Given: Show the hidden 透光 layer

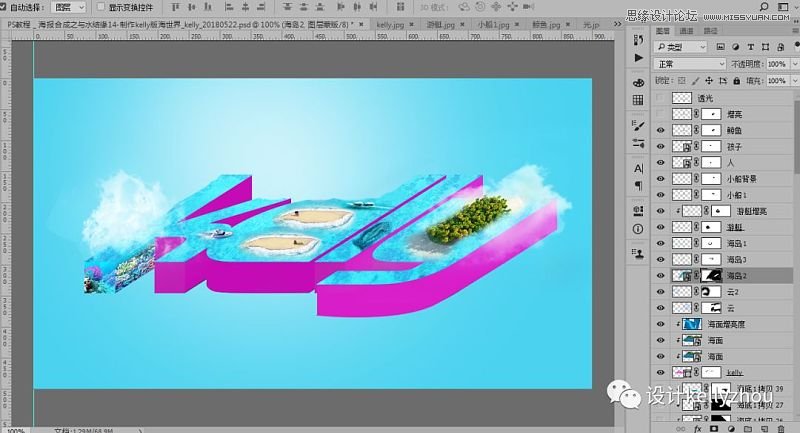Looking at the screenshot, I should [x=660, y=97].
